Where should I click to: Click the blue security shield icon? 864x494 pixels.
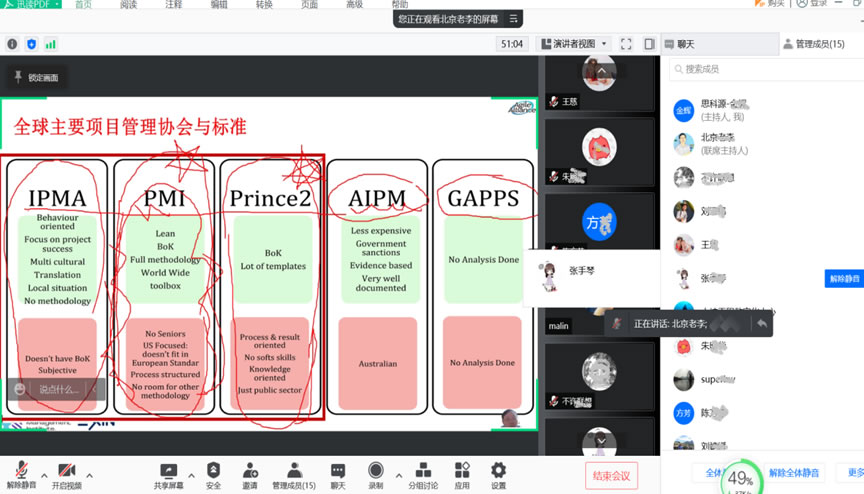coord(31,44)
